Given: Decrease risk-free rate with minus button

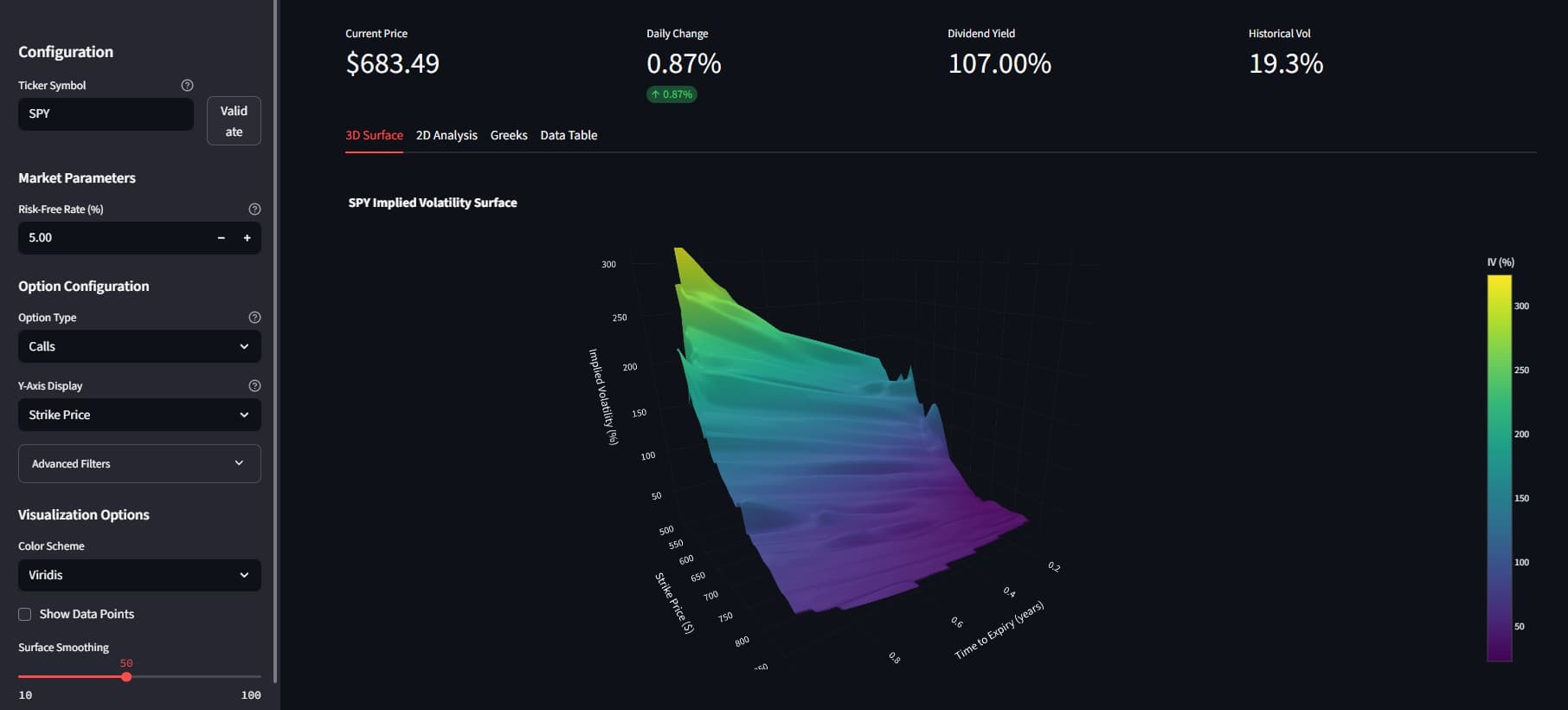Looking at the screenshot, I should coord(222,237).
